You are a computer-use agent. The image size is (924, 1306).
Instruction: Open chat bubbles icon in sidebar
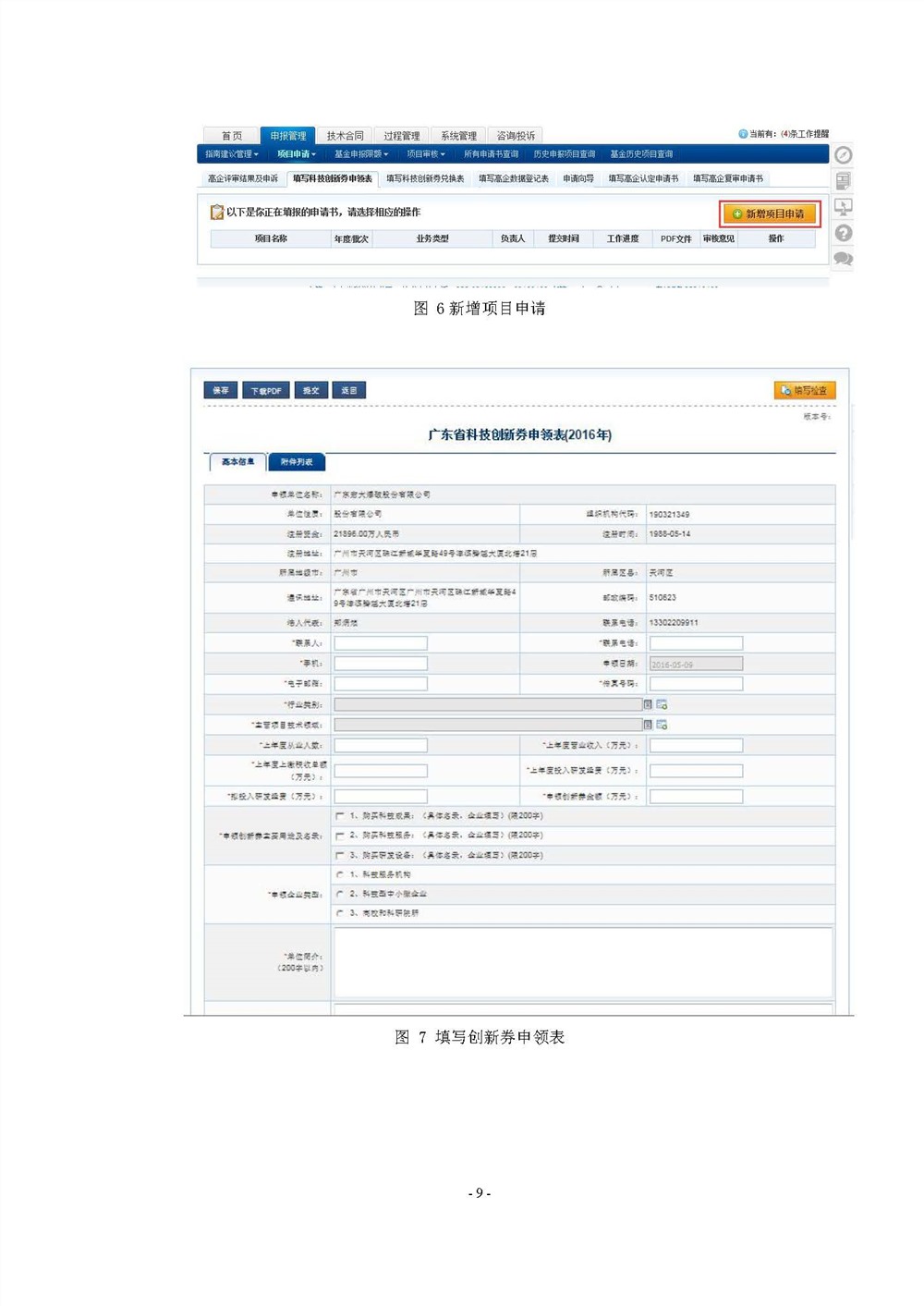pyautogui.click(x=843, y=259)
